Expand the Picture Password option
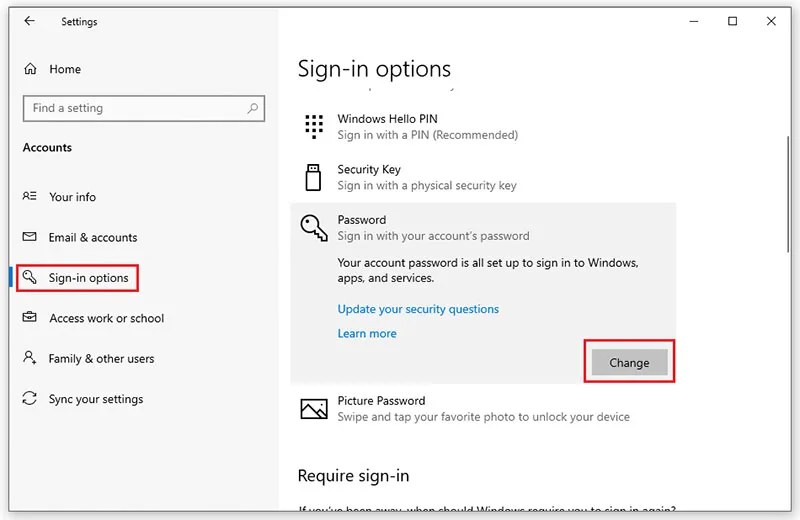 point(483,409)
